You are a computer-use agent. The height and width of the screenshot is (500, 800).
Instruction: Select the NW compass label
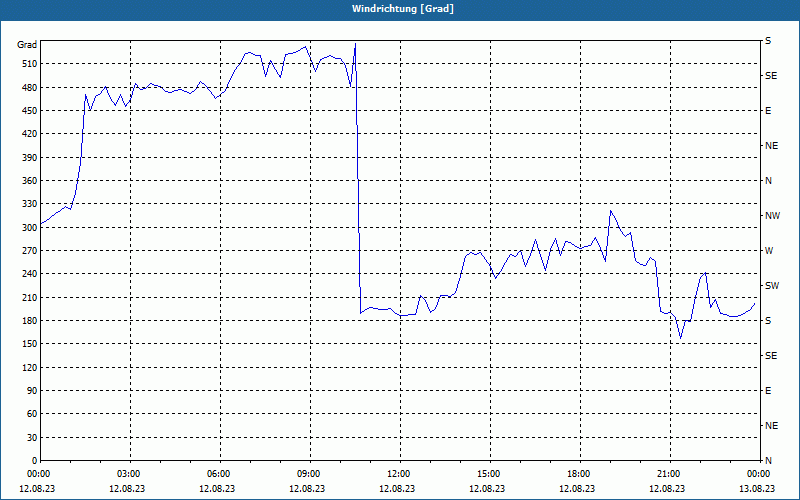pos(772,216)
